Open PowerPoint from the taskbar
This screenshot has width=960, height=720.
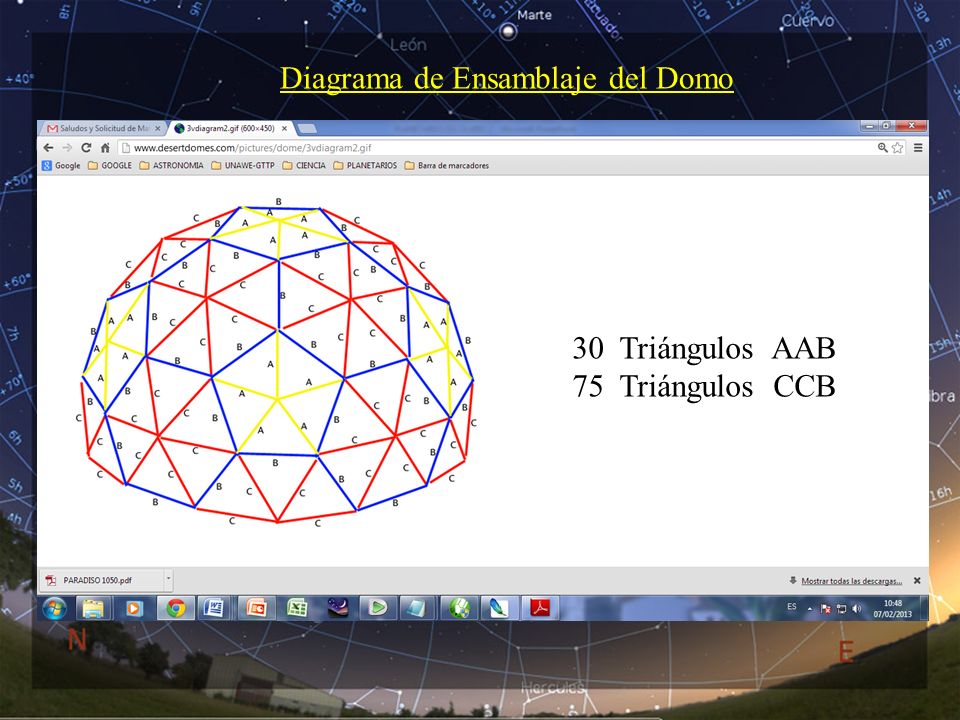(256, 608)
